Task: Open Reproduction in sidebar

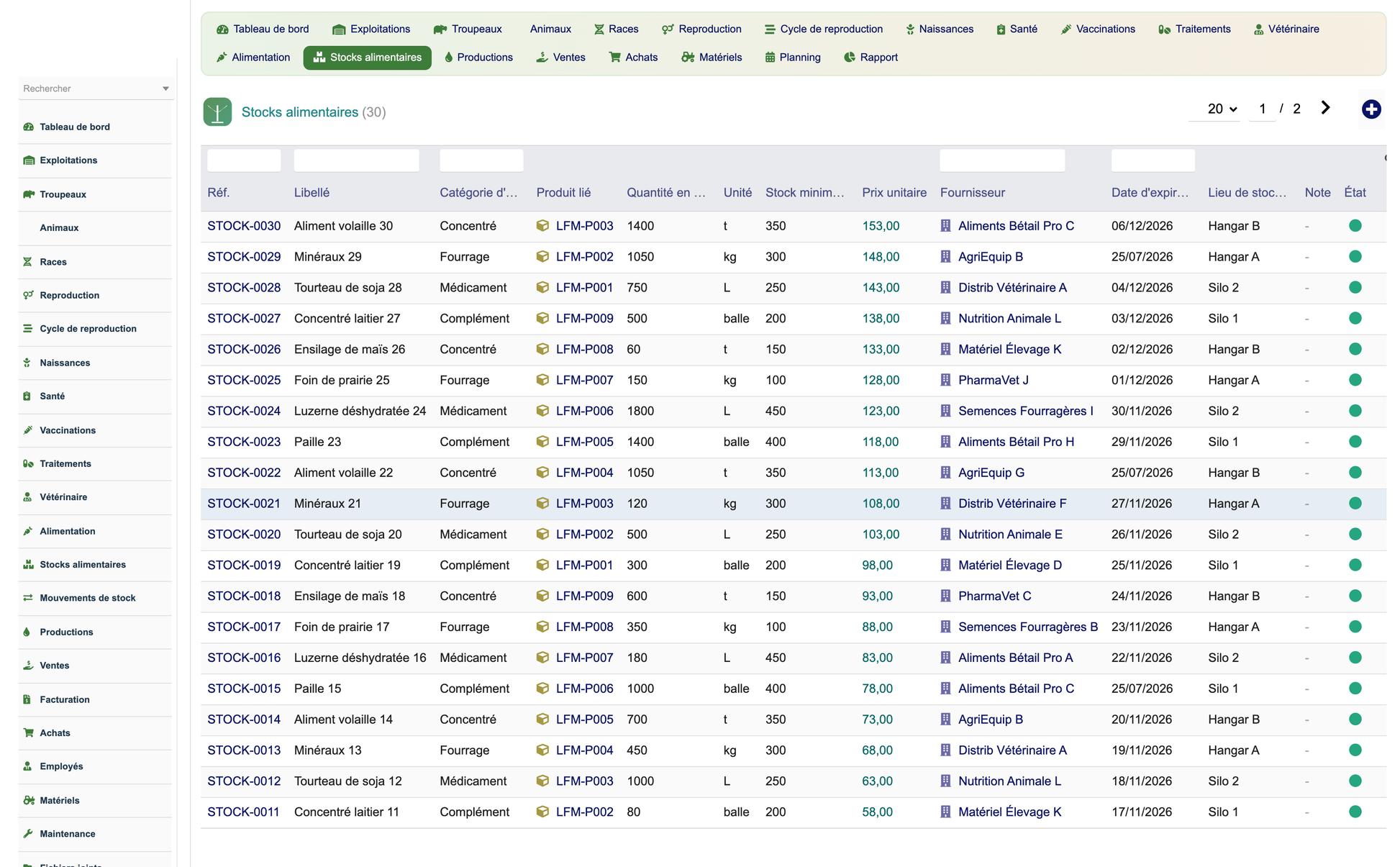Action: 69,295
